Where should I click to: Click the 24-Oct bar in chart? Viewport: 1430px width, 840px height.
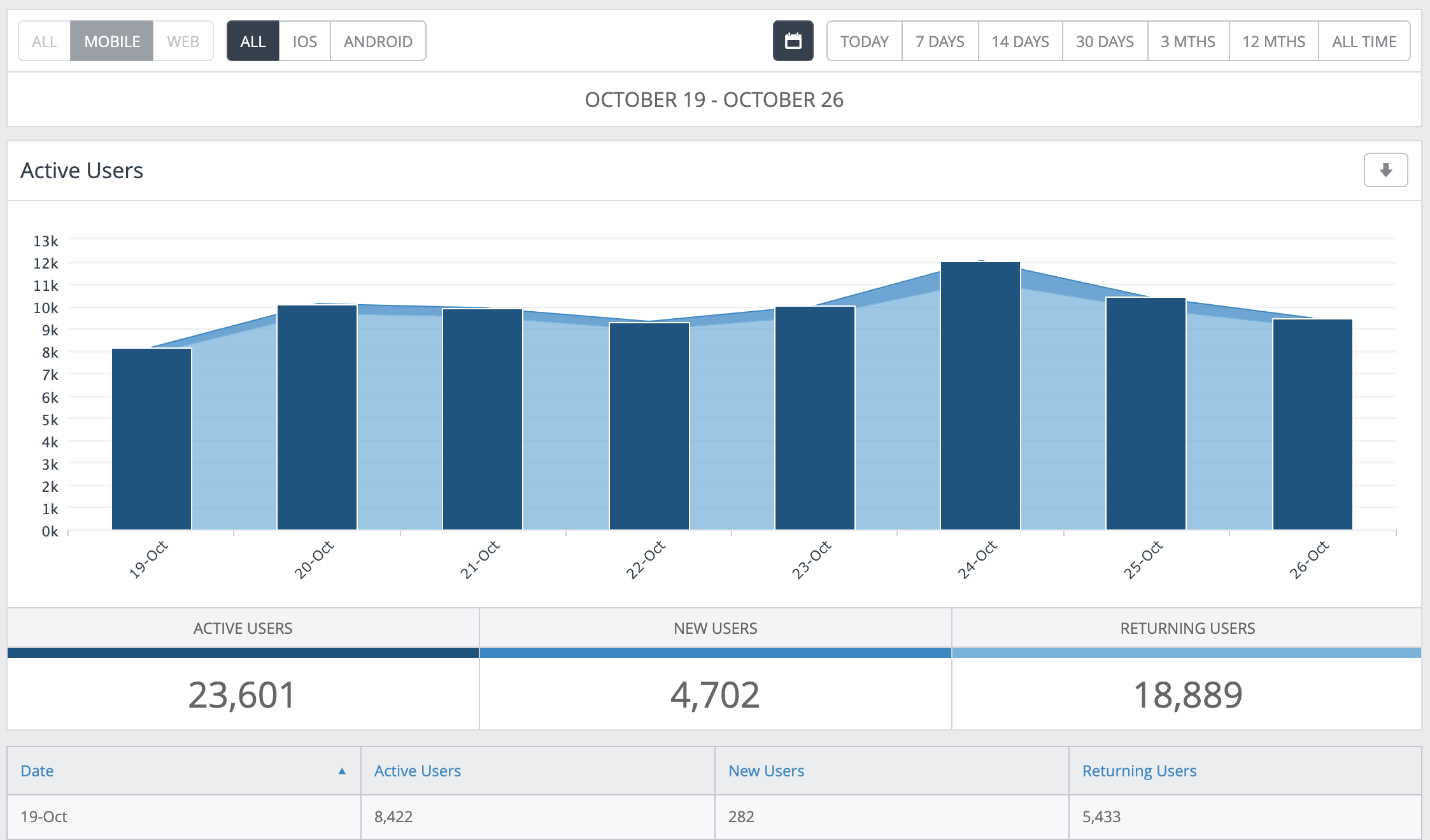[x=980, y=395]
